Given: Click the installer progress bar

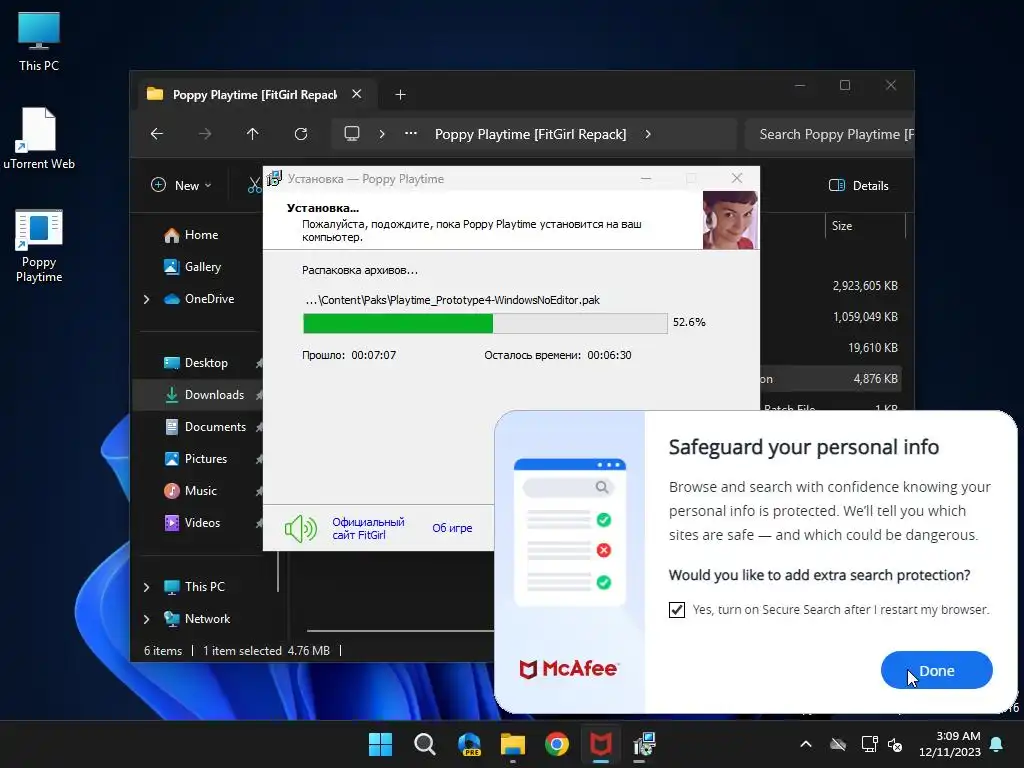Looking at the screenshot, I should (485, 323).
